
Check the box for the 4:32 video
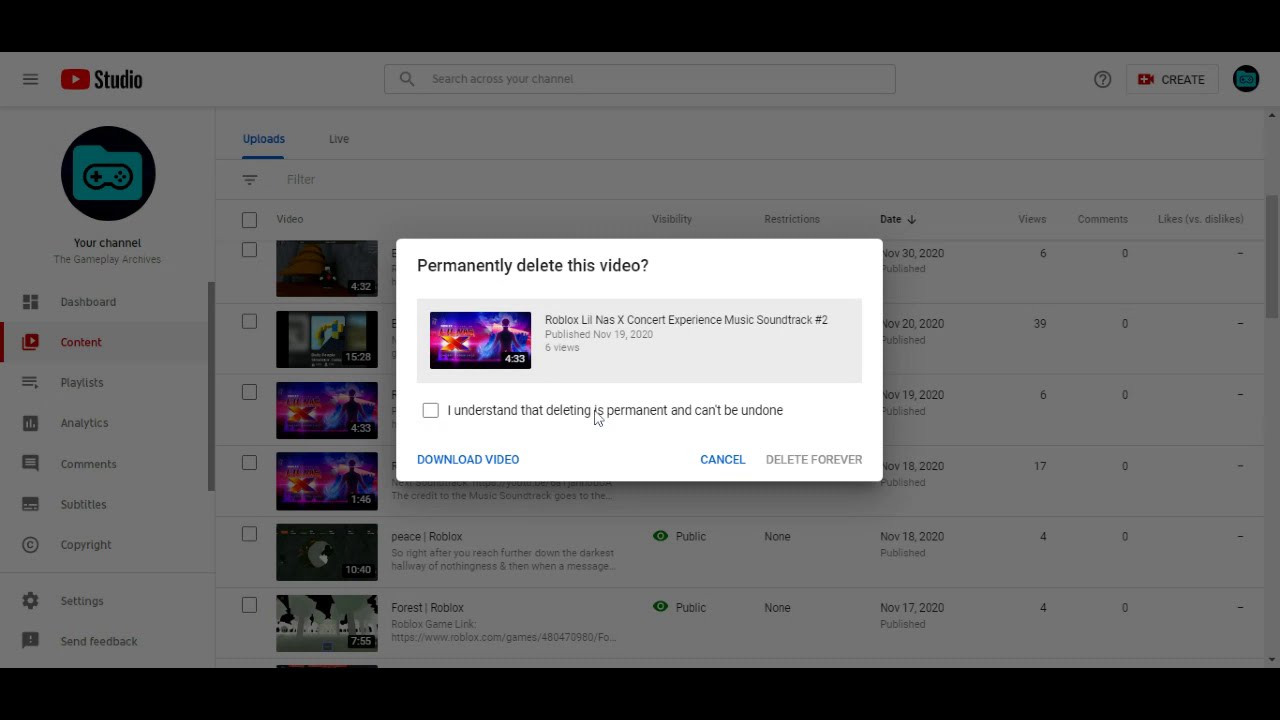[x=249, y=250]
